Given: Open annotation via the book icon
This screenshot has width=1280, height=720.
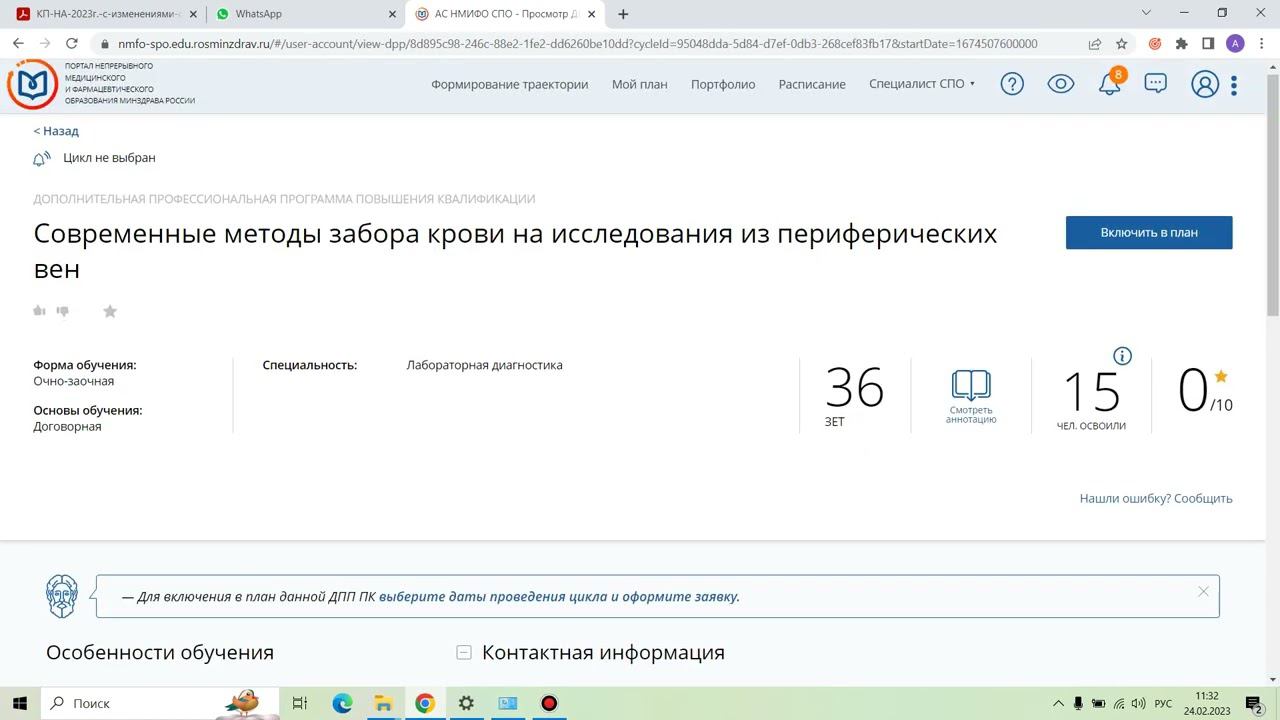Looking at the screenshot, I should [971, 385].
